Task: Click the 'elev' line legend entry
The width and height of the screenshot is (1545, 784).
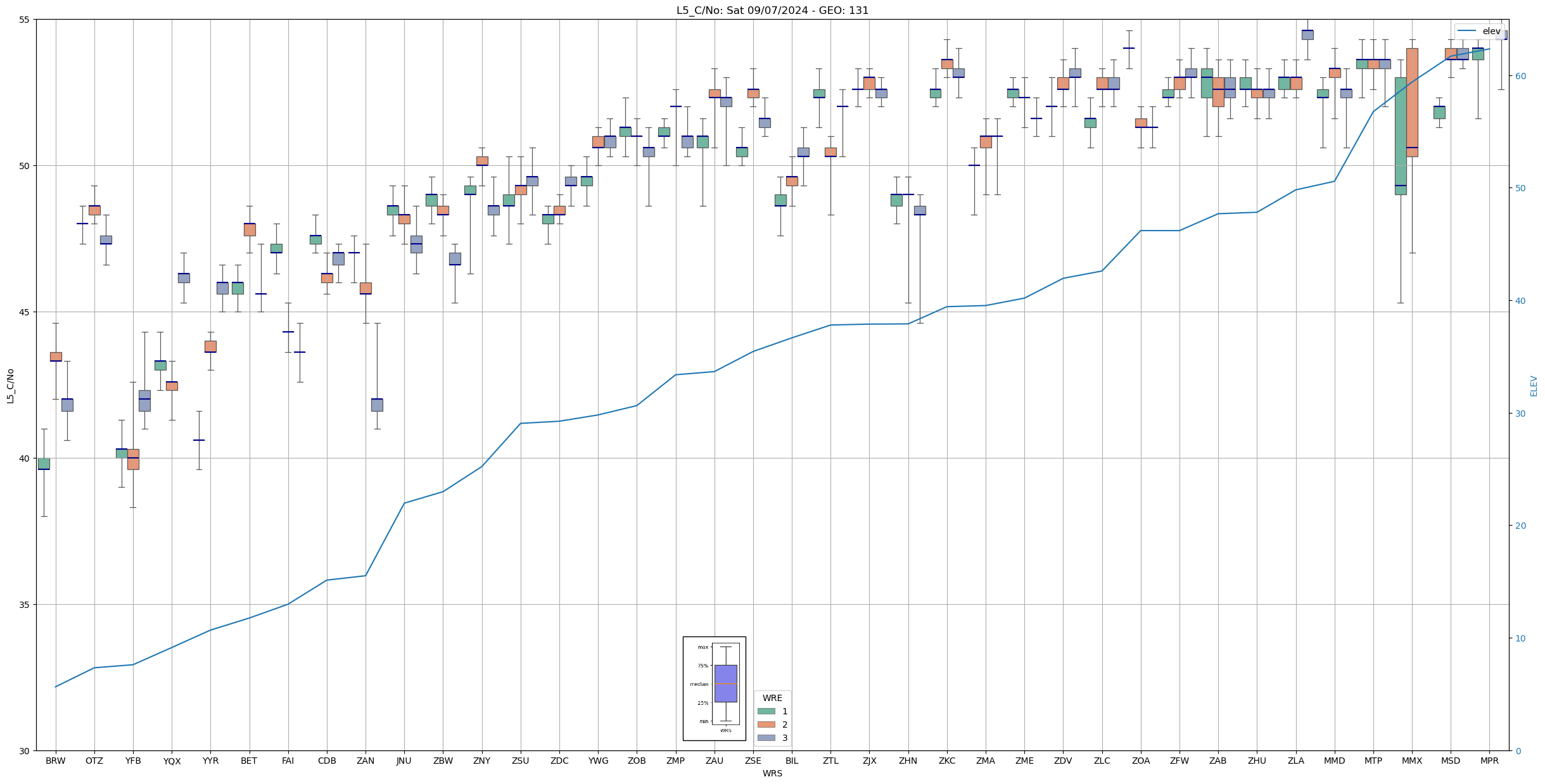Action: (1480, 31)
